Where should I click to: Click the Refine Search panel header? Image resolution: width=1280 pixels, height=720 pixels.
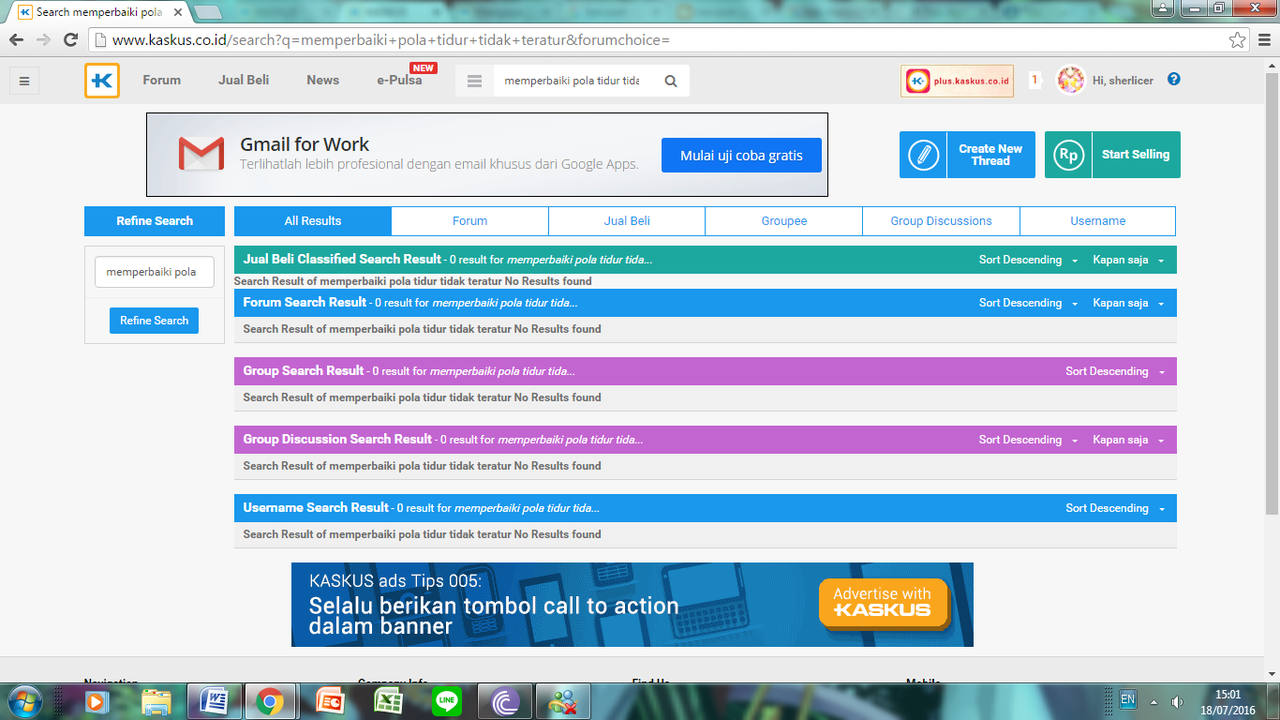coord(154,221)
